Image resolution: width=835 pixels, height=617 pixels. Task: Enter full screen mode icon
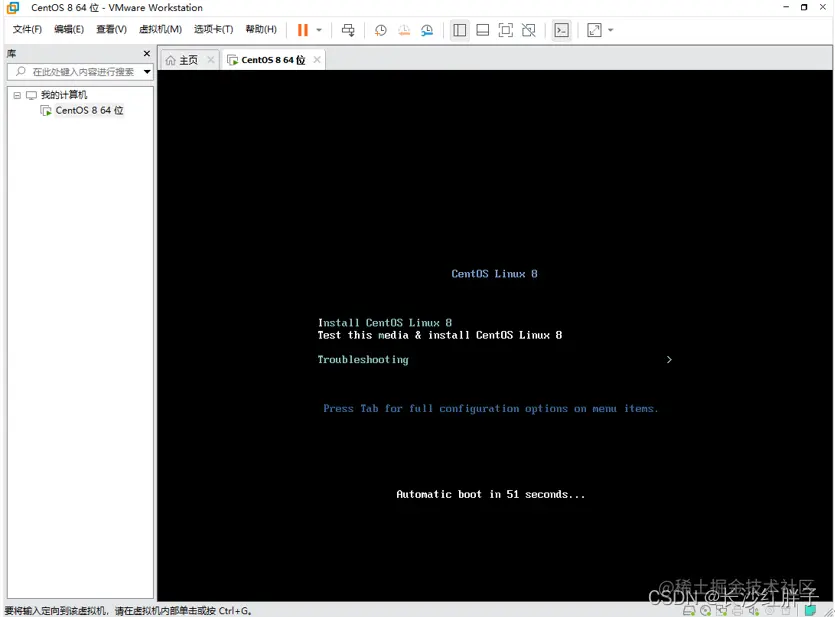tap(505, 30)
